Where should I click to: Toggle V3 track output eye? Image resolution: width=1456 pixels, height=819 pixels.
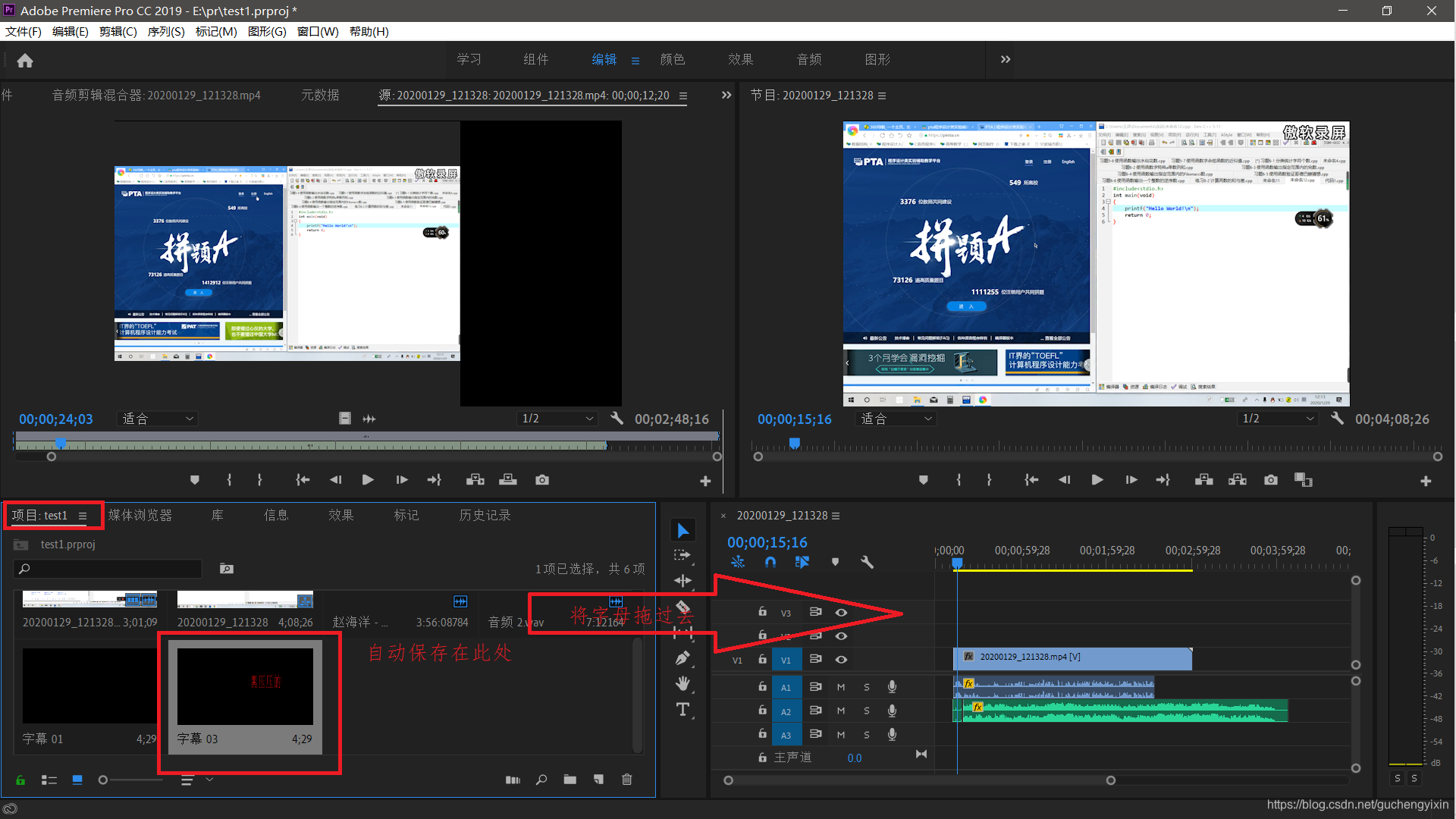842,612
